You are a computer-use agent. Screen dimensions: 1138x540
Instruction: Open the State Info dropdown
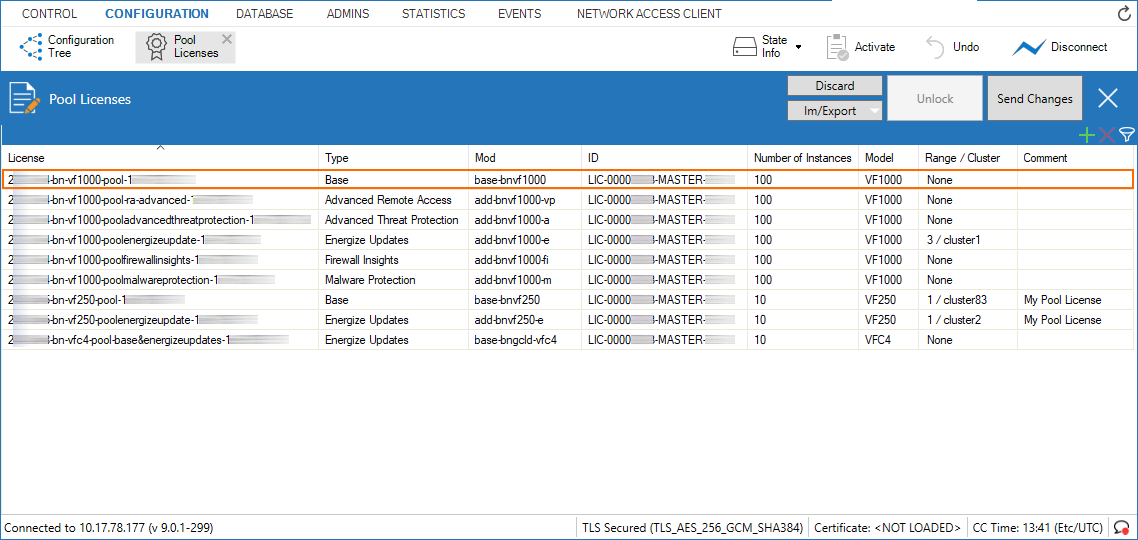767,47
